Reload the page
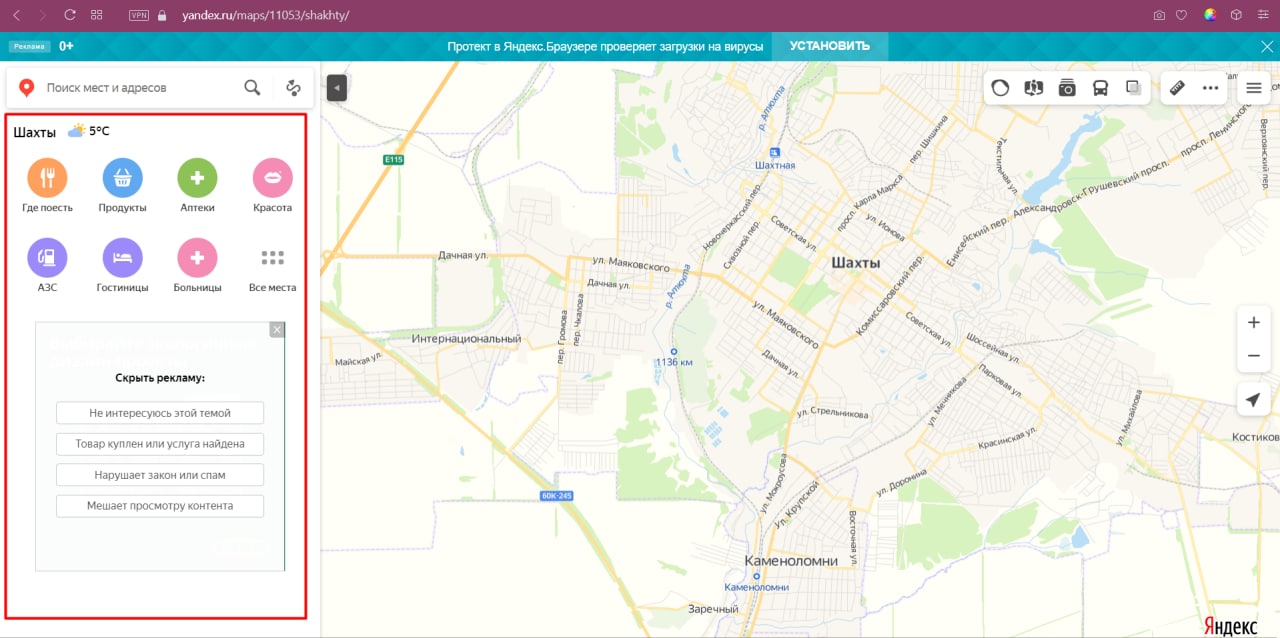Viewport: 1280px width, 638px height. click(70, 15)
